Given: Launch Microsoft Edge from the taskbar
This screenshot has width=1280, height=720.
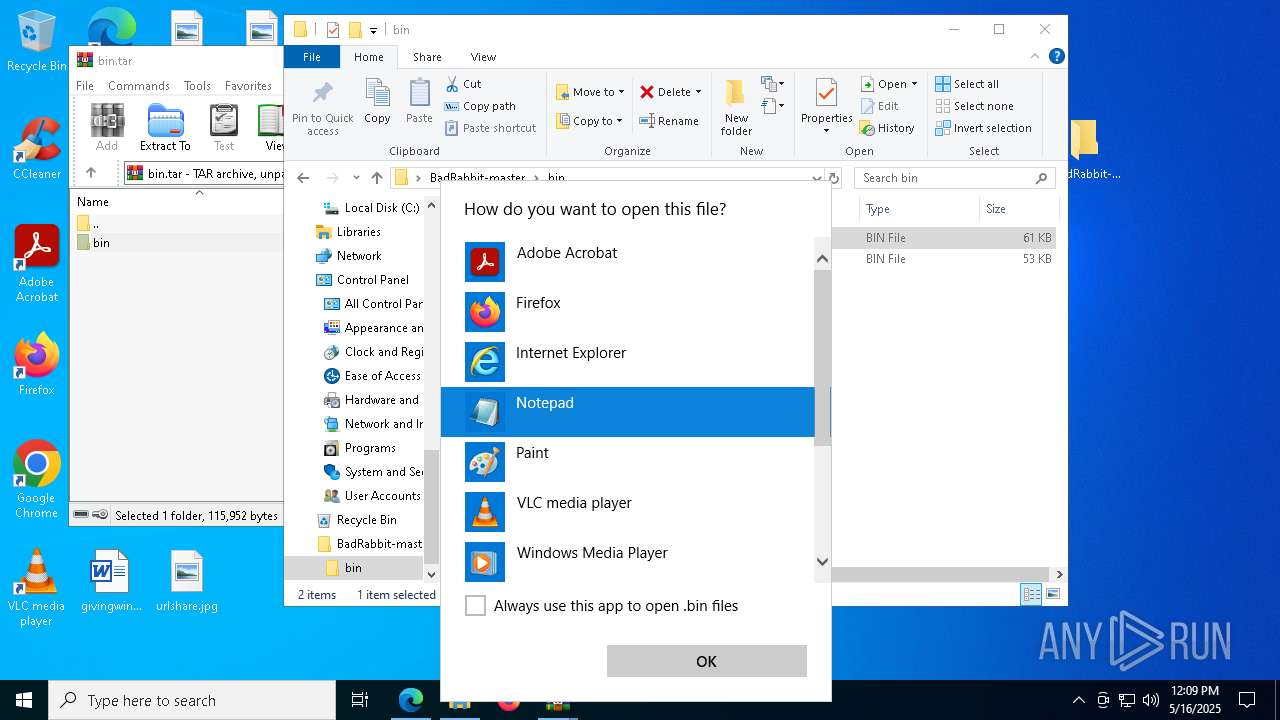Looking at the screenshot, I should click(411, 700).
